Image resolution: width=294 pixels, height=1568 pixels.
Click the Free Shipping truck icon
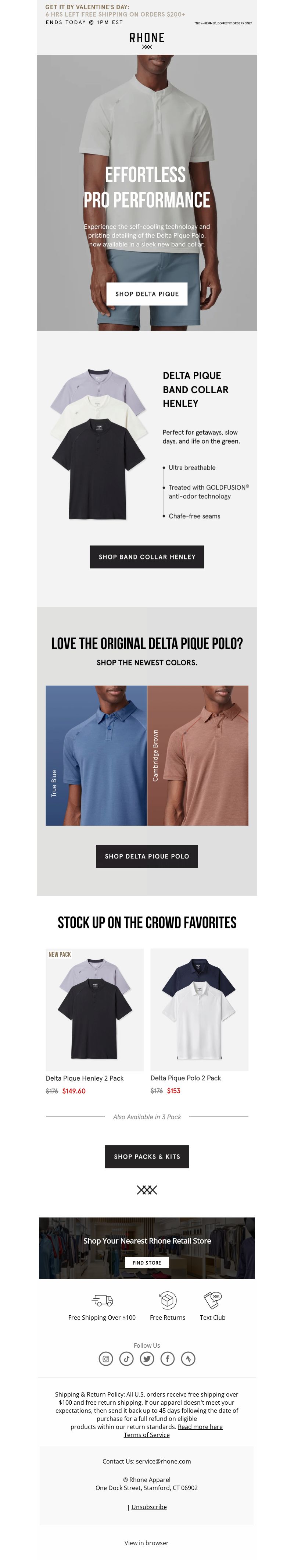[x=102, y=1300]
